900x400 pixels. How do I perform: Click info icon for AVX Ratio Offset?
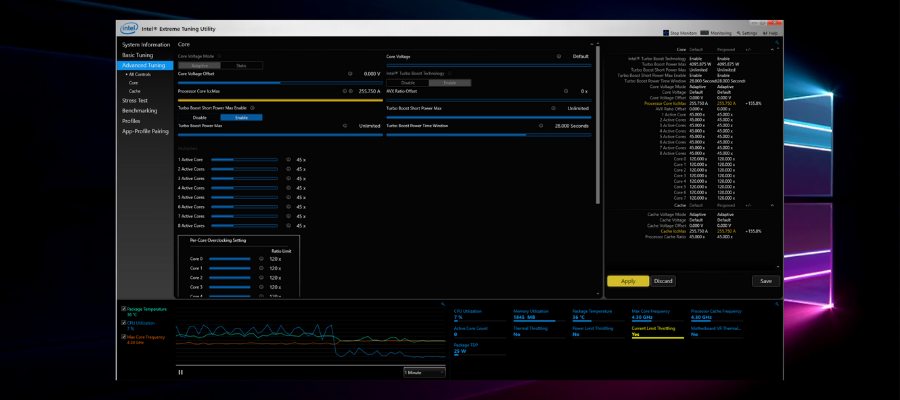point(565,91)
